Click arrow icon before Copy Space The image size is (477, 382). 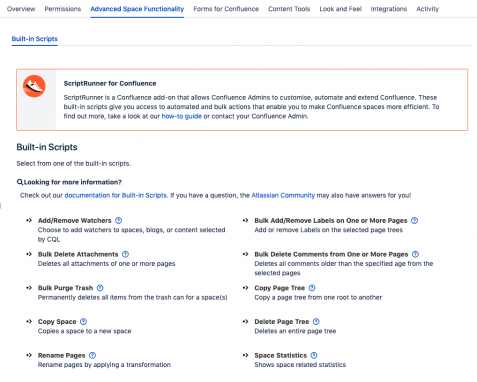(29, 321)
